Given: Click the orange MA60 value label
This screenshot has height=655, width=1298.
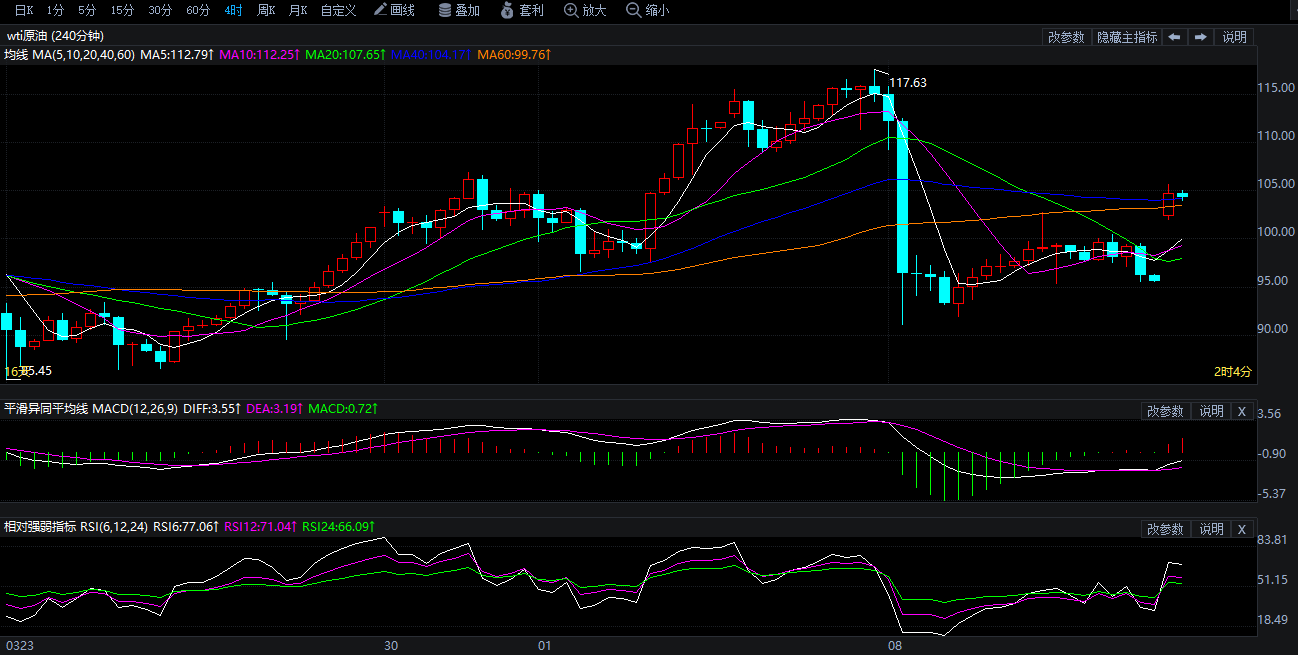Looking at the screenshot, I should point(514,54).
